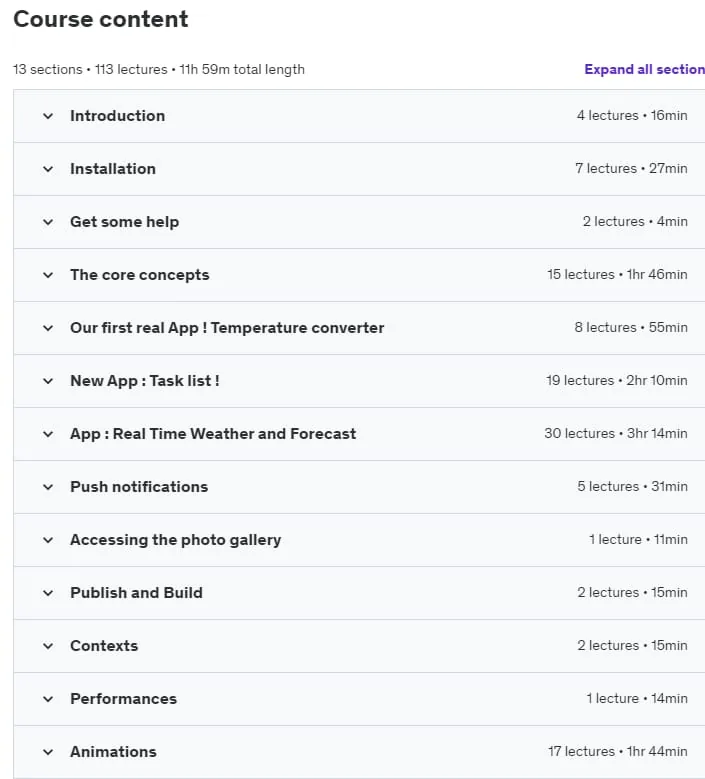This screenshot has height=779, width=705.
Task: Click the Publish and Build chevron
Action: 48,593
